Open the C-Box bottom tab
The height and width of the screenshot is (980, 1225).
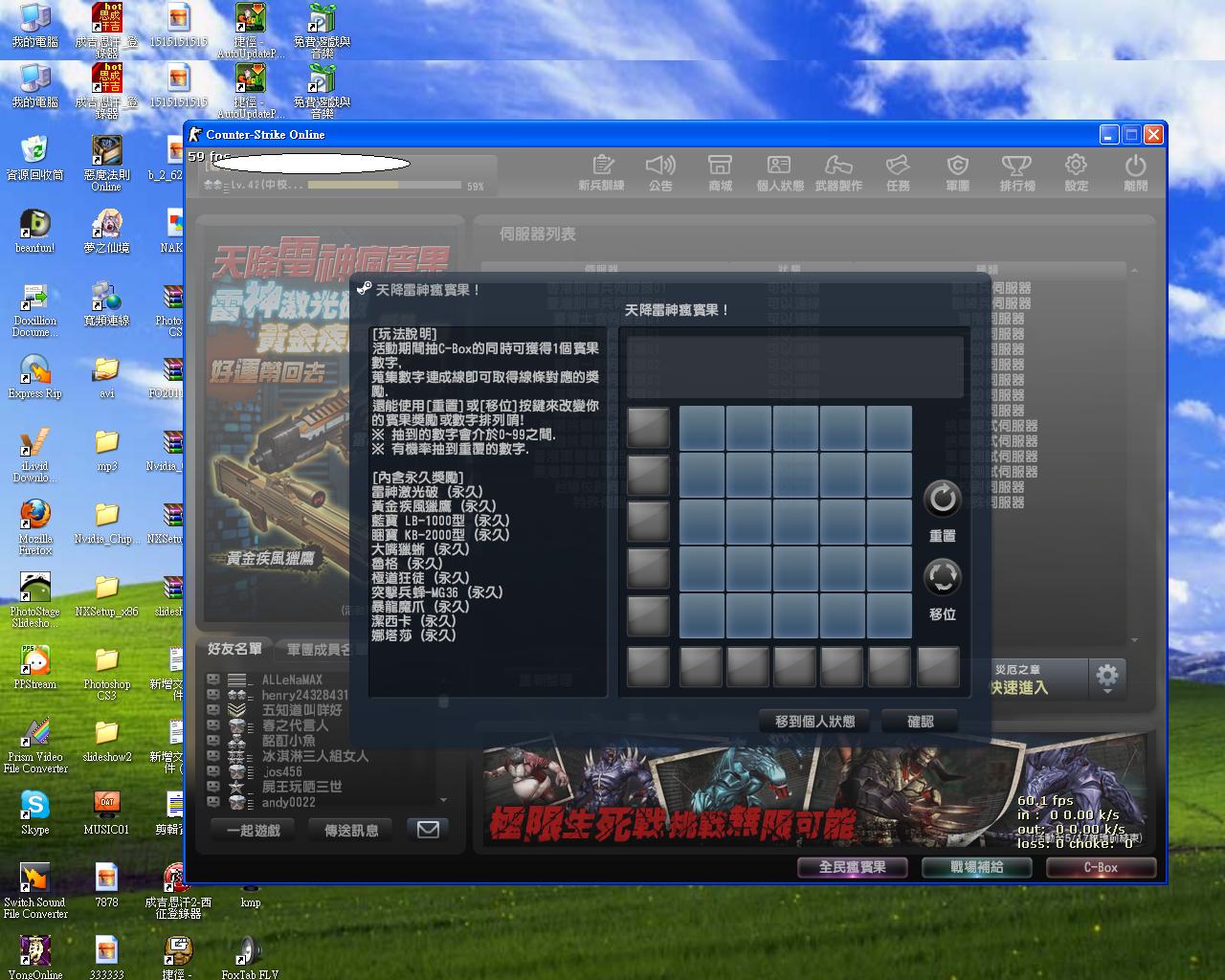(1100, 867)
